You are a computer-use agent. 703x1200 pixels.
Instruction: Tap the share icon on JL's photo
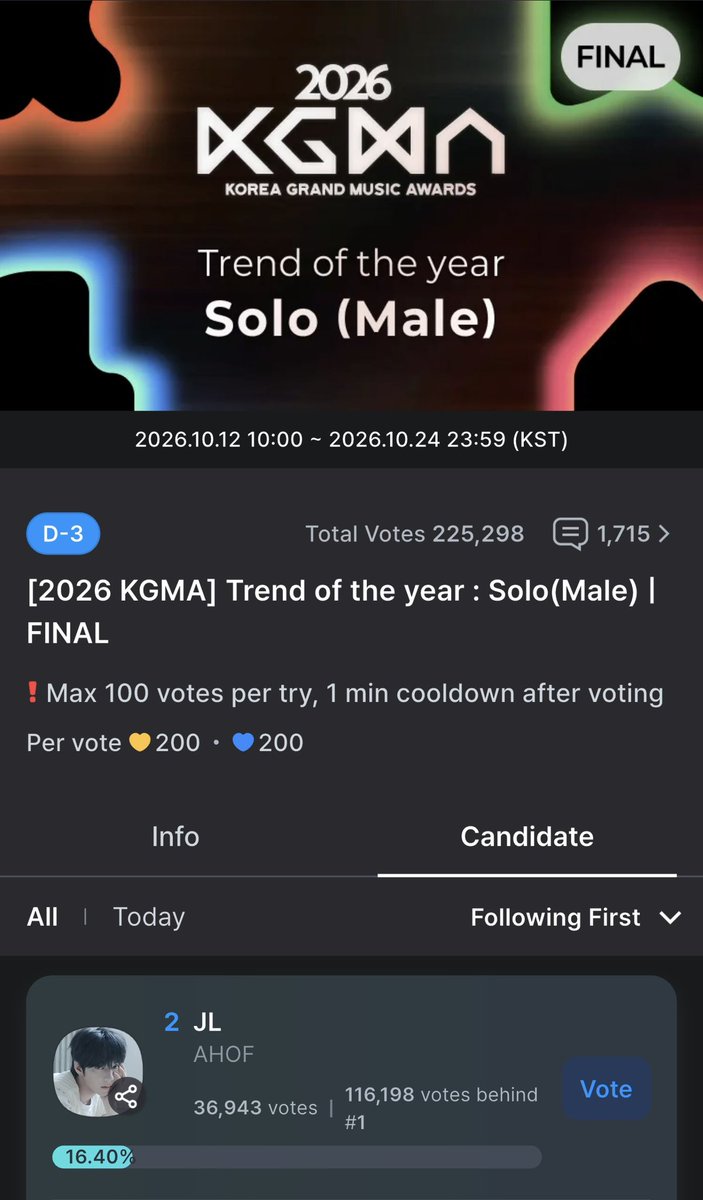click(126, 1097)
